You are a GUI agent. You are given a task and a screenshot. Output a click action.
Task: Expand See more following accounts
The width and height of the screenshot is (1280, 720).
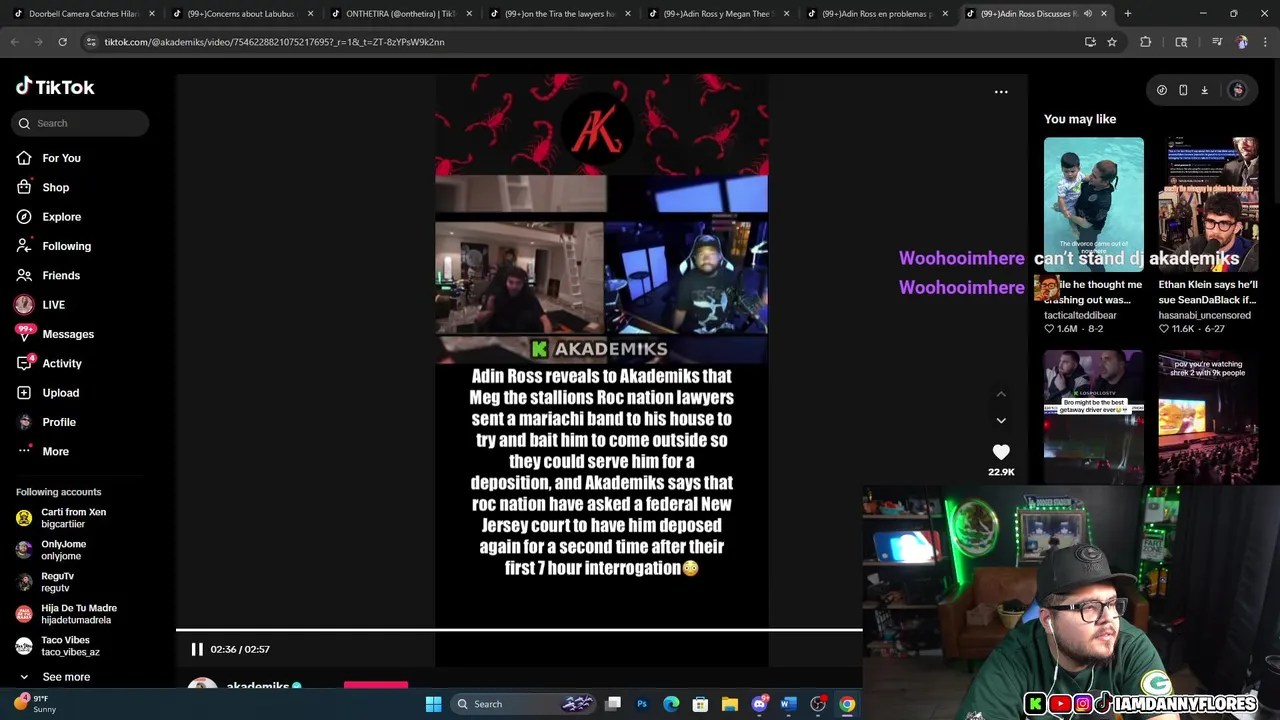(x=54, y=677)
